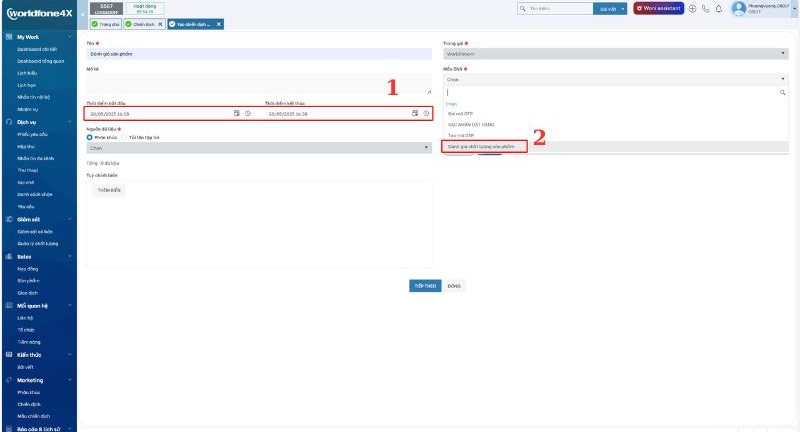This screenshot has height=432, width=800.
Task: Click the 'Tên' name input field
Action: pos(258,54)
